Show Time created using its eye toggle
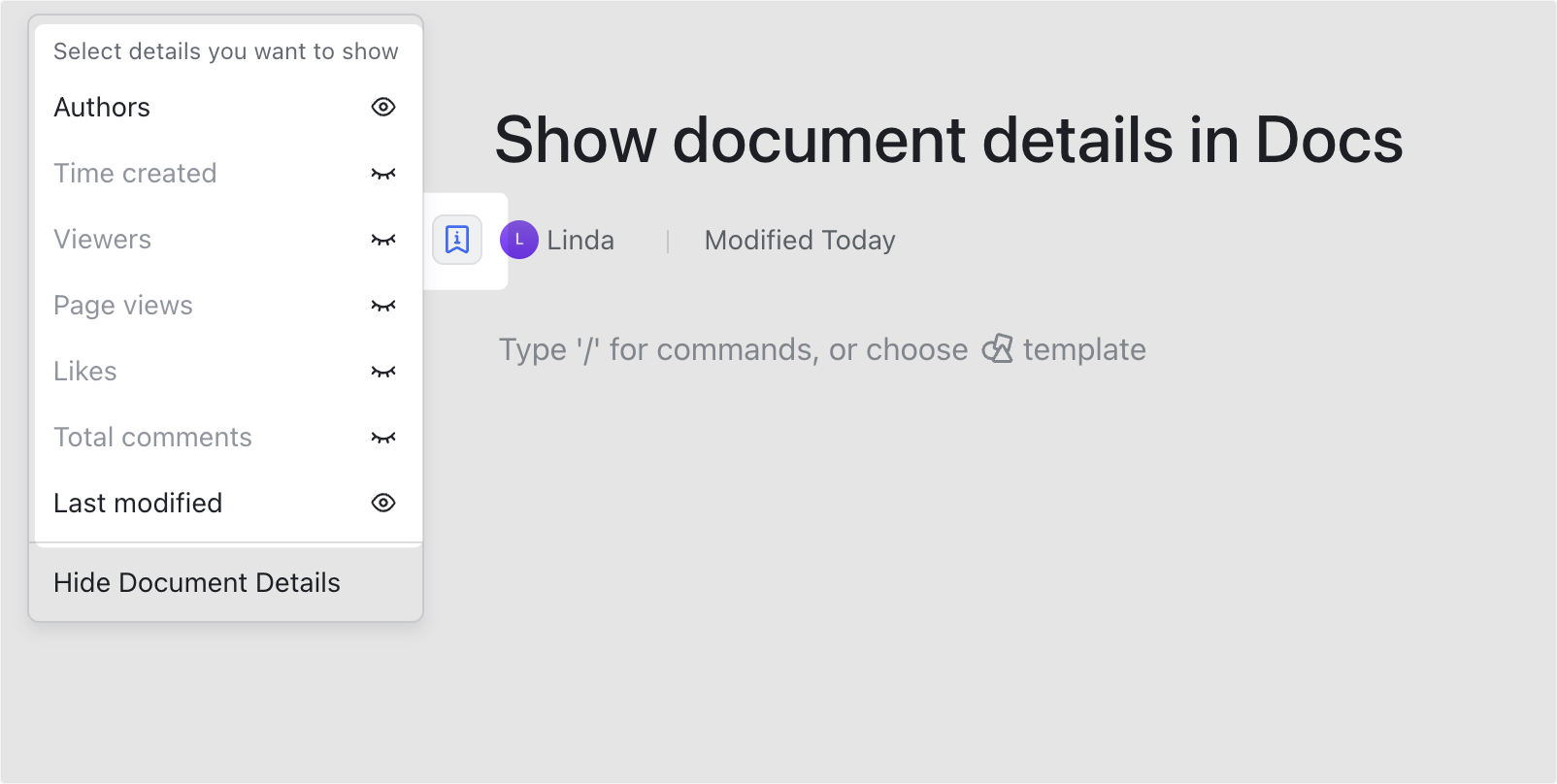 [x=383, y=174]
